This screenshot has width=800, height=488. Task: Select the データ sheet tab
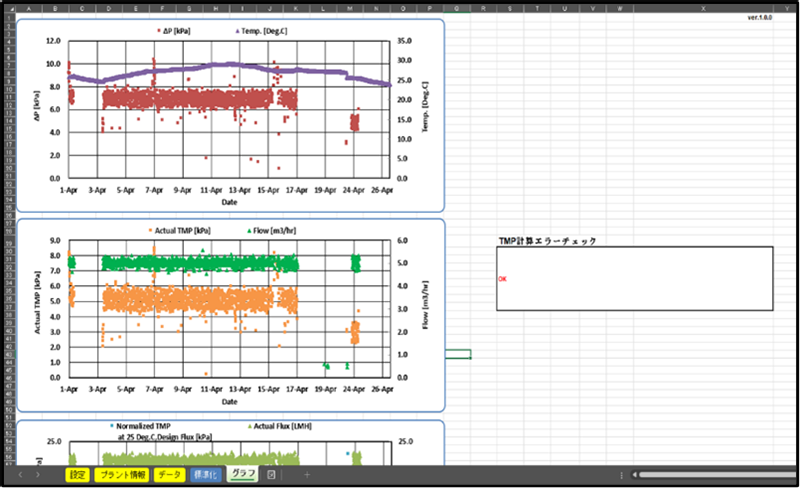170,474
